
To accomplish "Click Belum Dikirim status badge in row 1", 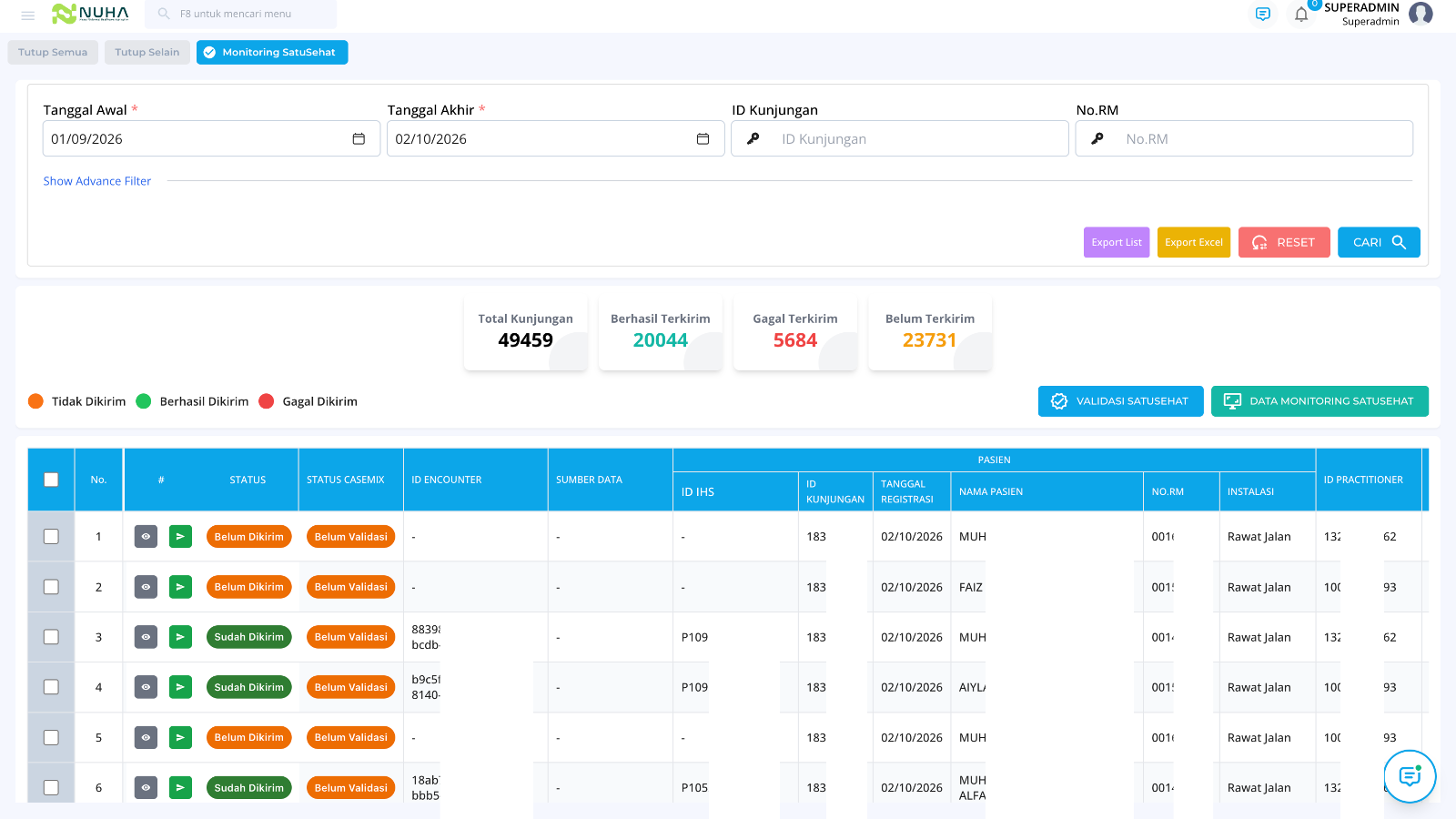I will (249, 537).
